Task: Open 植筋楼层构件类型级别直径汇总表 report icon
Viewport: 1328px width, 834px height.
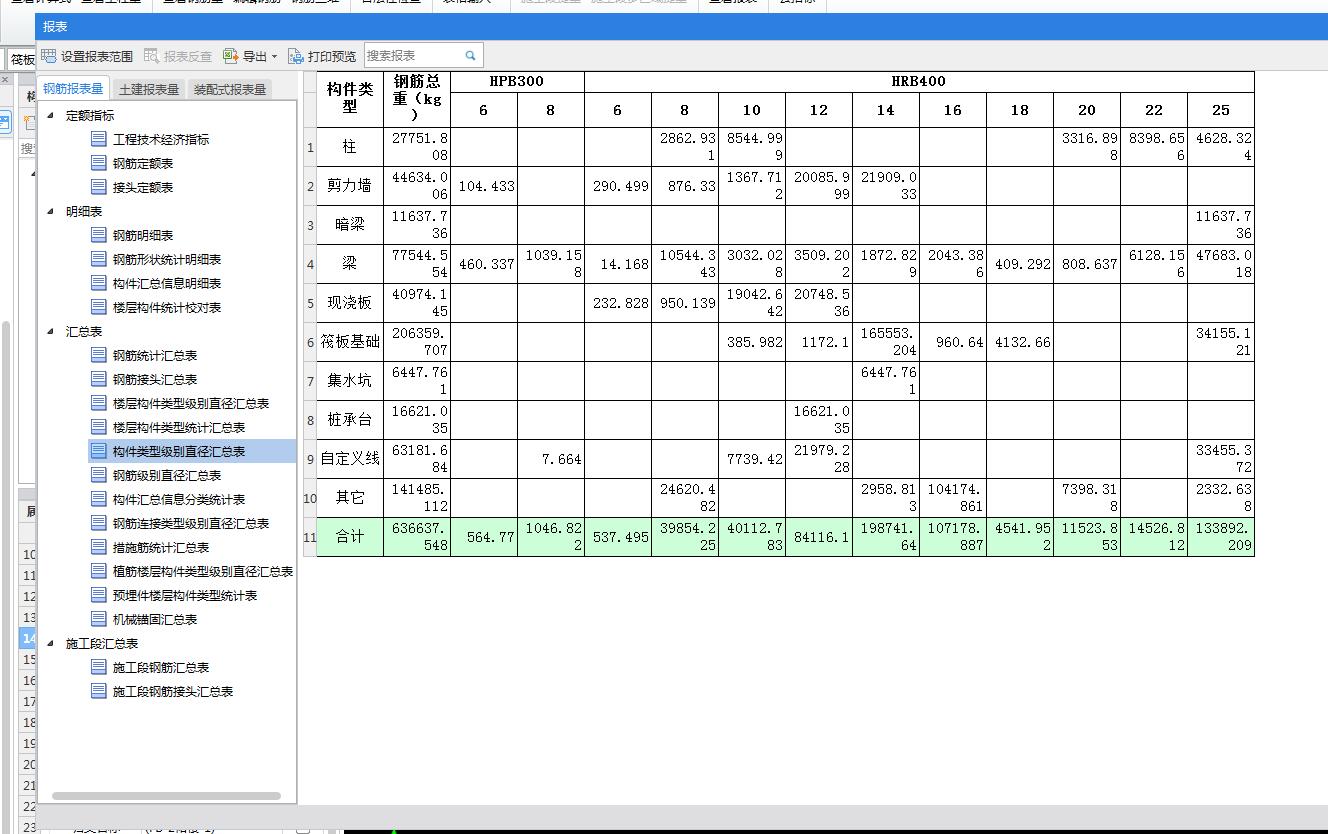Action: tap(98, 571)
